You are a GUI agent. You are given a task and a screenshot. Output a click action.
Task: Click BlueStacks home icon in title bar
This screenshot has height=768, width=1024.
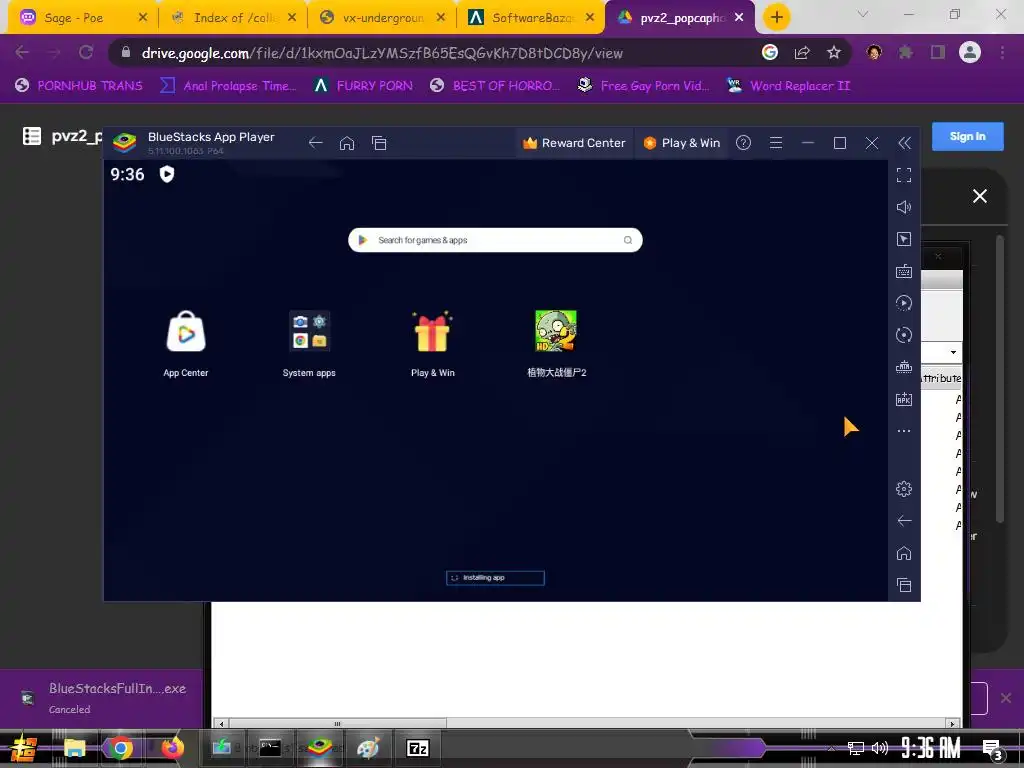tap(347, 143)
